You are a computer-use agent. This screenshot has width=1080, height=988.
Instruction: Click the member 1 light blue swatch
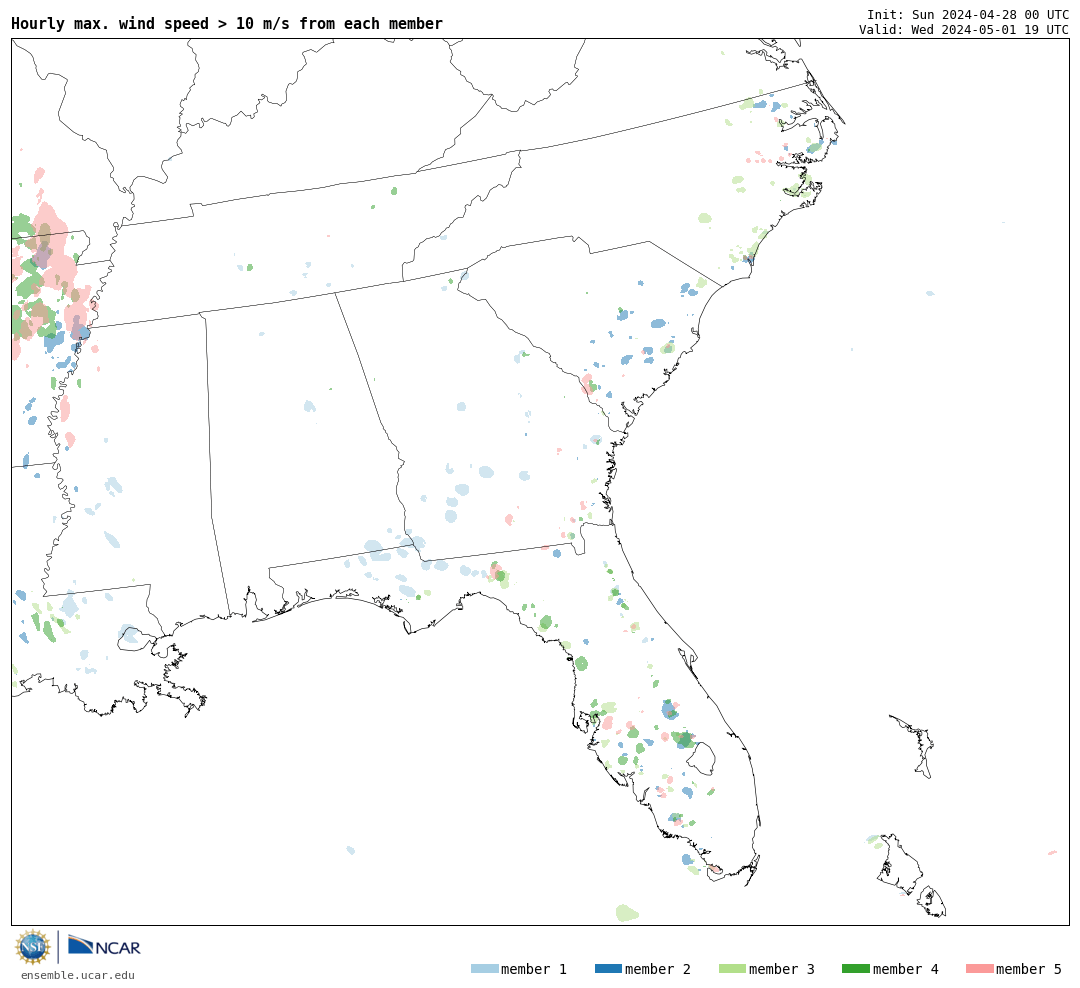click(484, 969)
